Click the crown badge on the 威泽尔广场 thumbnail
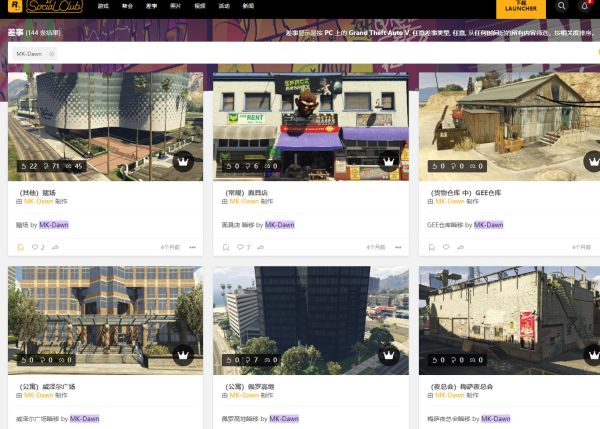600x429 pixels. (x=183, y=355)
